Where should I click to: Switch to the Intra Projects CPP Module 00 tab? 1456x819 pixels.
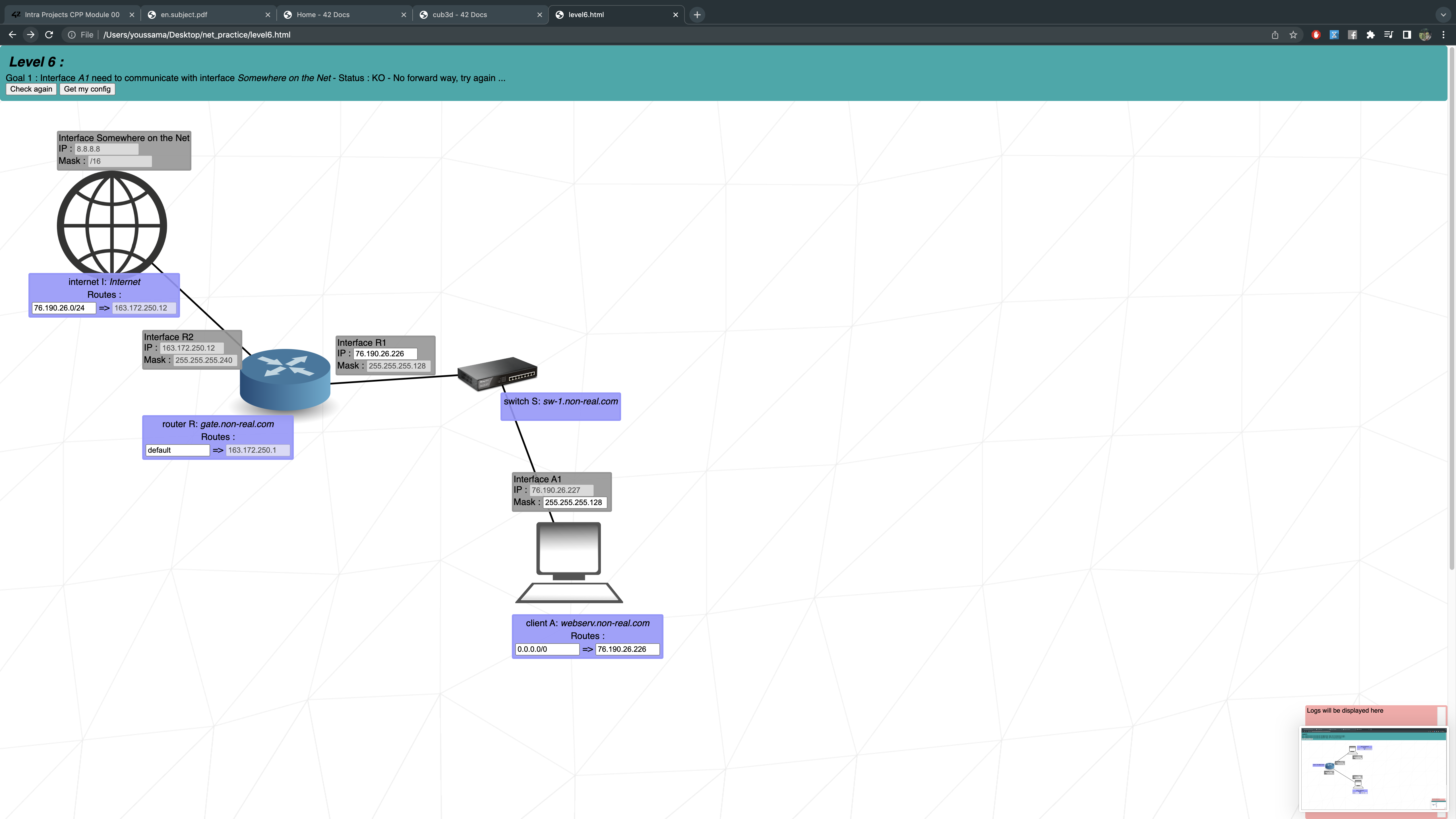[x=72, y=15]
